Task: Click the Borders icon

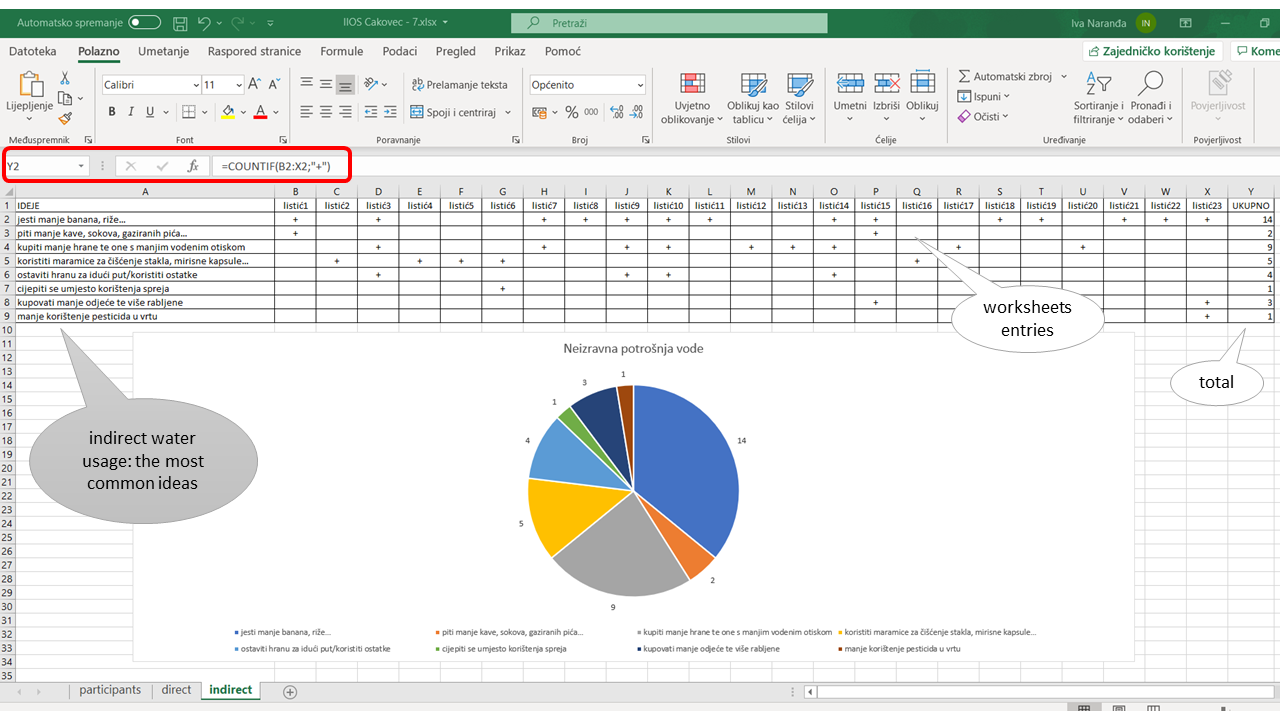Action: coord(190,112)
